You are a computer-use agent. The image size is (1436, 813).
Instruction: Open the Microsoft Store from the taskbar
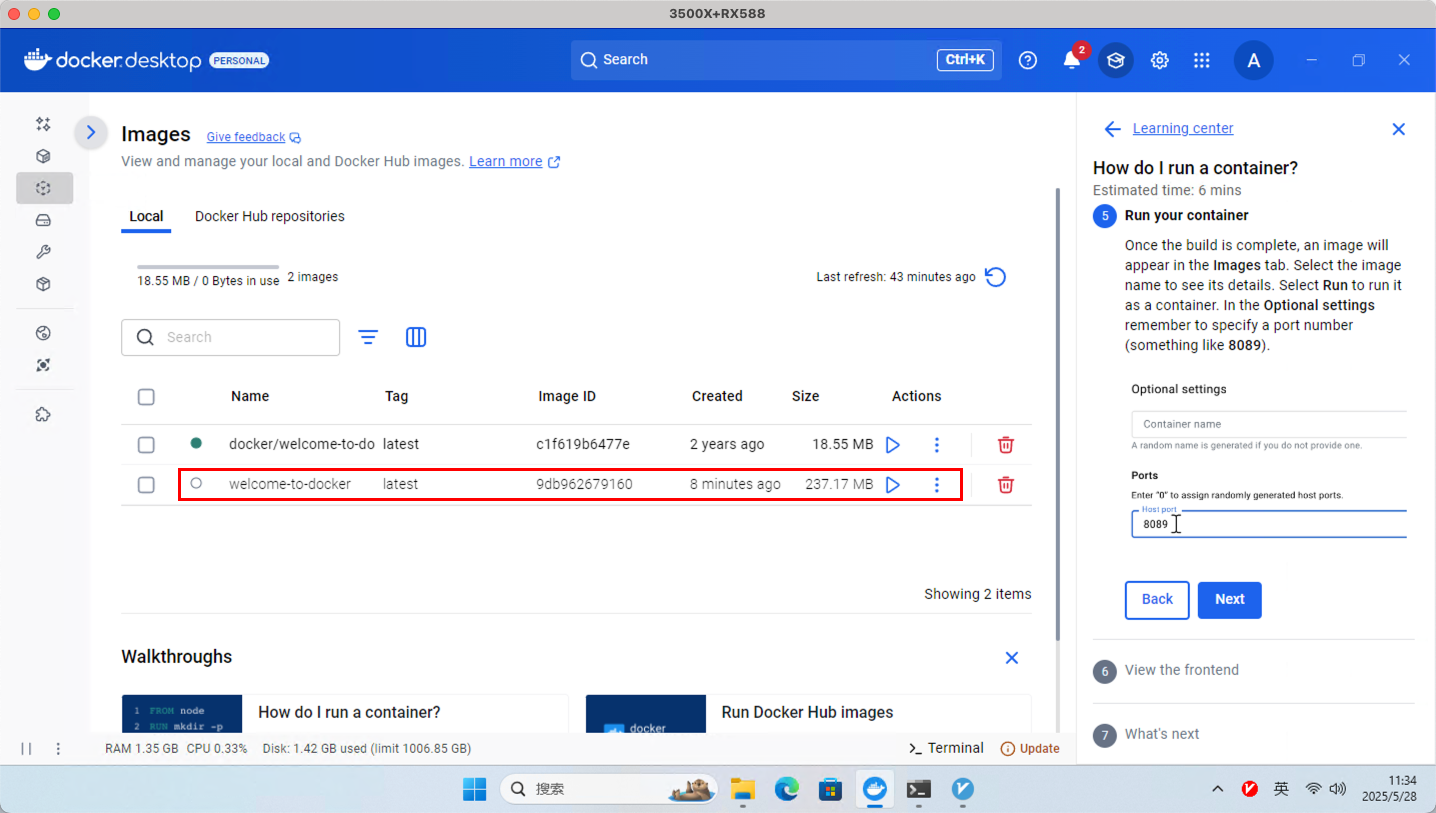pyautogui.click(x=830, y=789)
